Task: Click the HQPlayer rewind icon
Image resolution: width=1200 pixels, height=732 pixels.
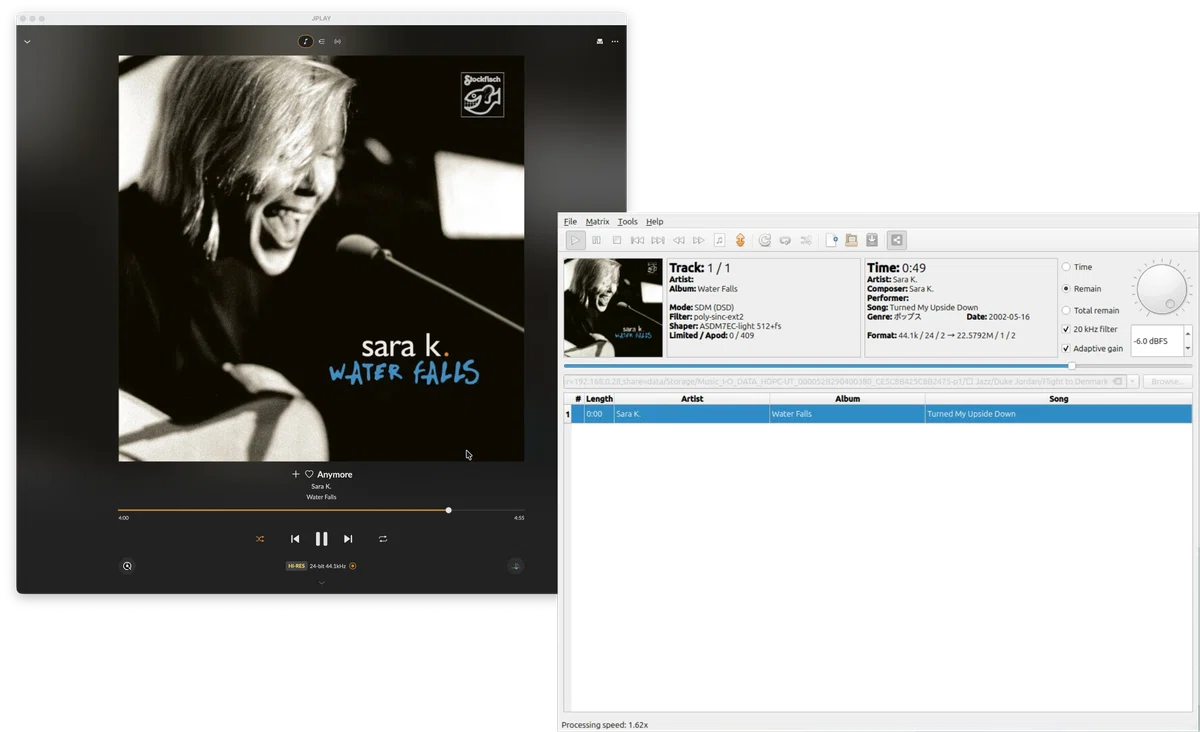Action: point(678,240)
